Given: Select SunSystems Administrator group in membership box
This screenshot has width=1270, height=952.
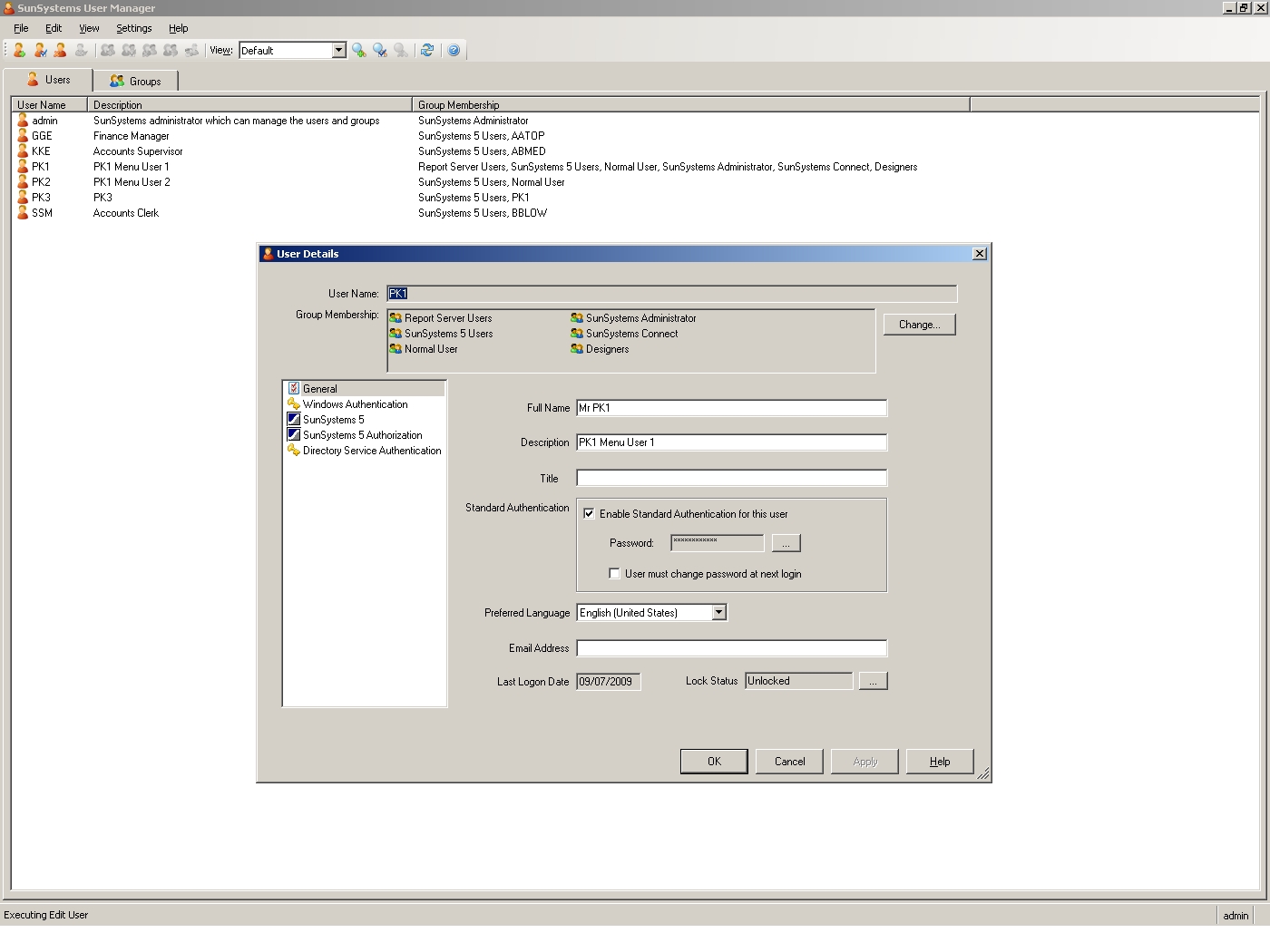Looking at the screenshot, I should coord(633,318).
